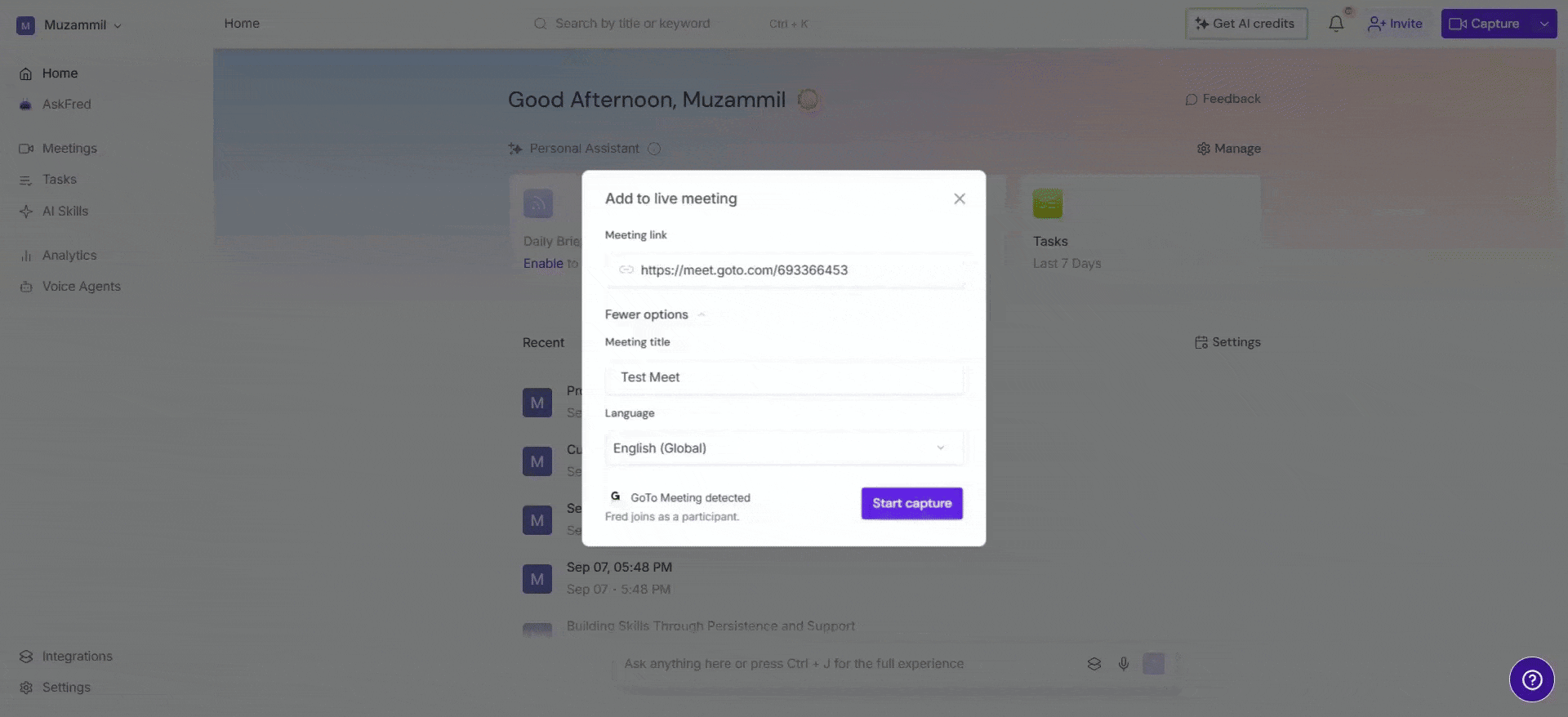Open Settings in the bottom sidebar

click(x=55, y=688)
